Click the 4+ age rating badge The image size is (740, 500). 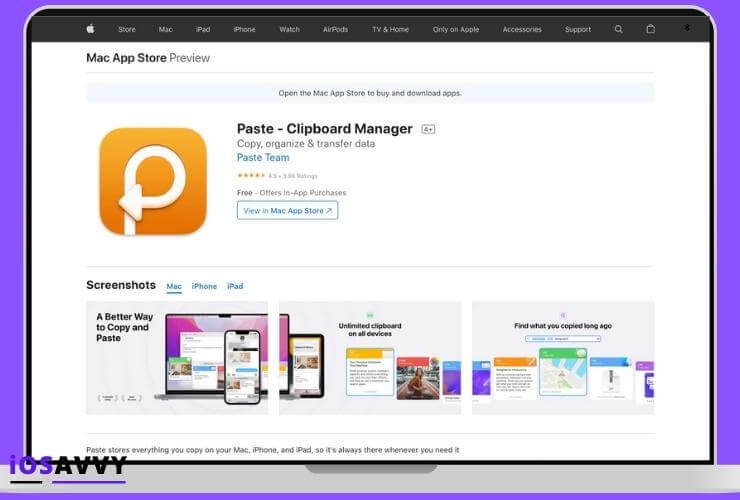pos(428,129)
